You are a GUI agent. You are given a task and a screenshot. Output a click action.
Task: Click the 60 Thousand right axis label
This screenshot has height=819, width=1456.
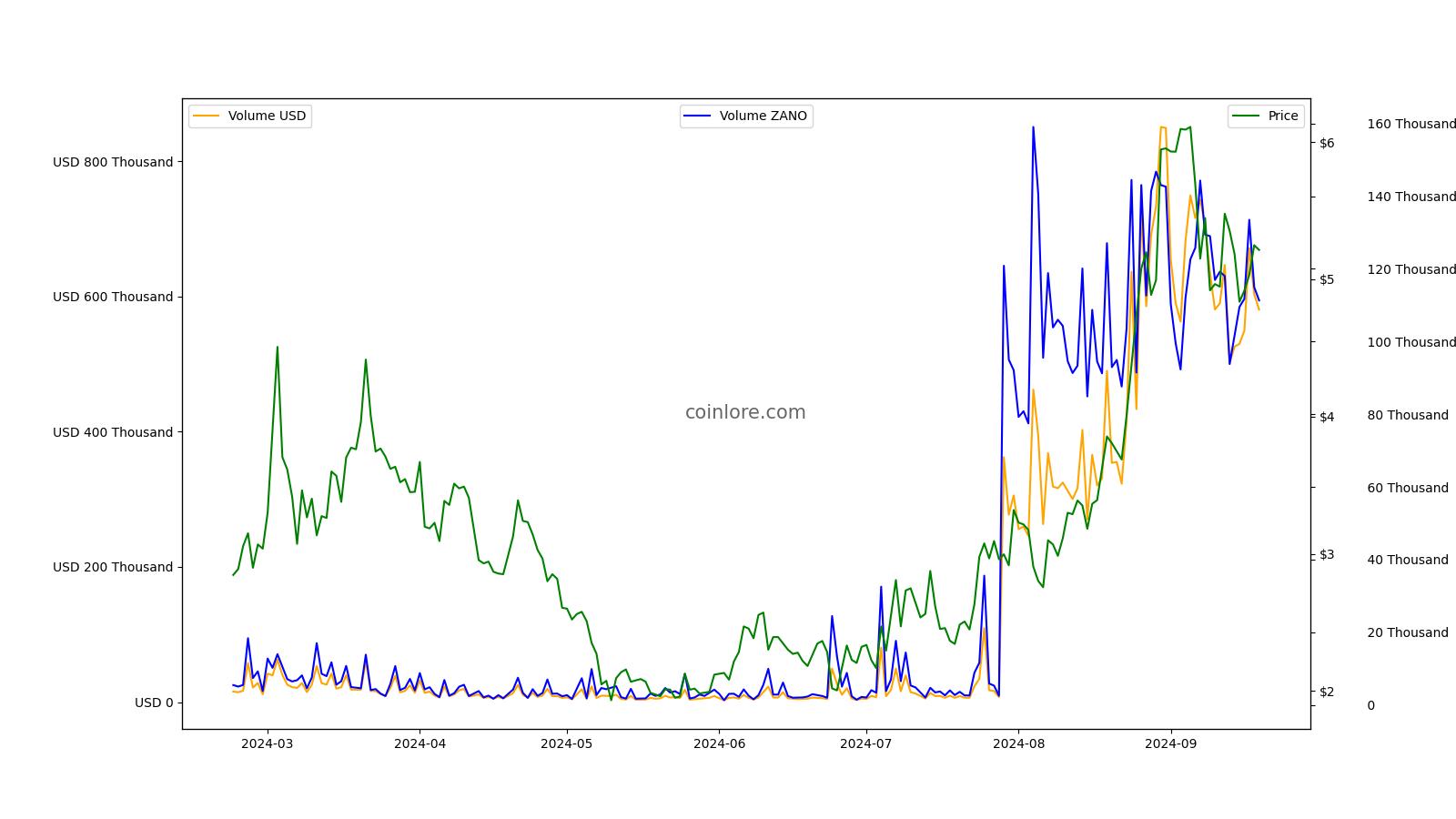pyautogui.click(x=1408, y=488)
